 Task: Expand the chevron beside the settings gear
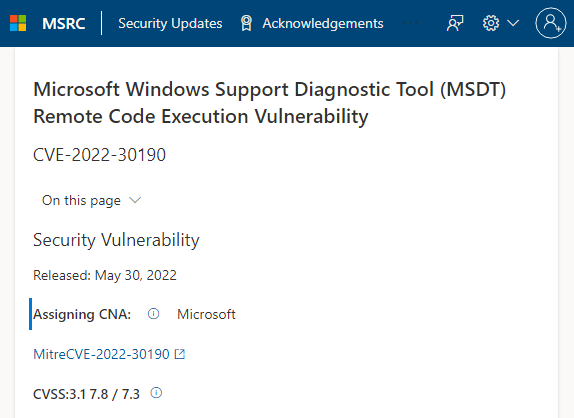513,23
